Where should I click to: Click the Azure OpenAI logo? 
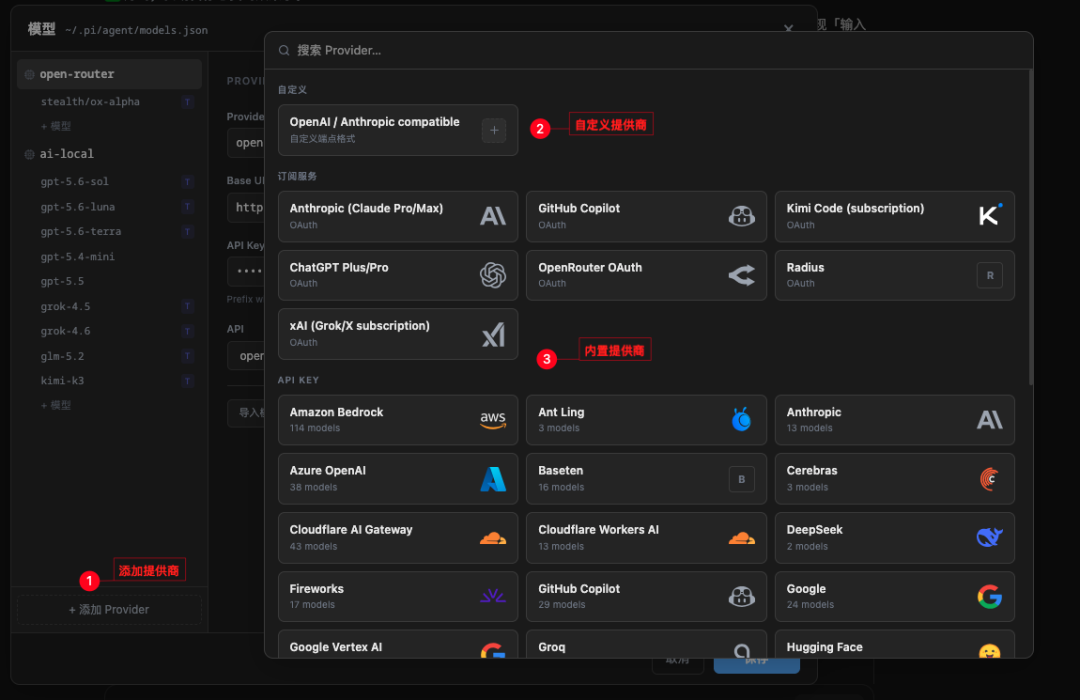tap(493, 479)
